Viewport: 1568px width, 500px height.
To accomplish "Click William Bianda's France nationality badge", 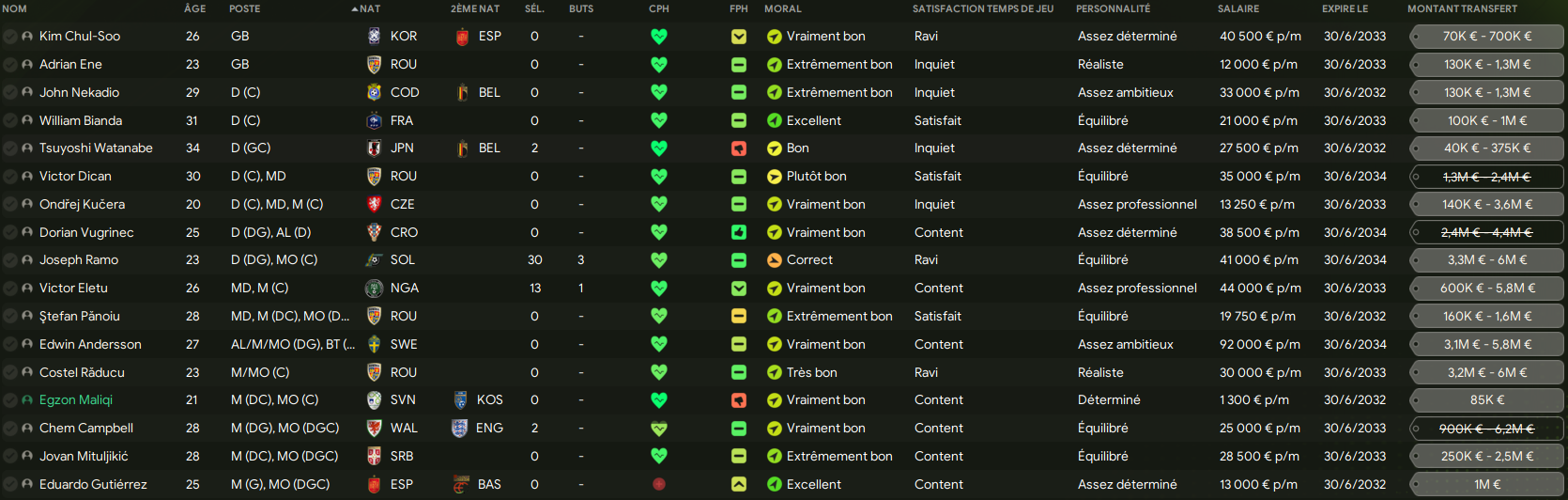I will pos(374,120).
